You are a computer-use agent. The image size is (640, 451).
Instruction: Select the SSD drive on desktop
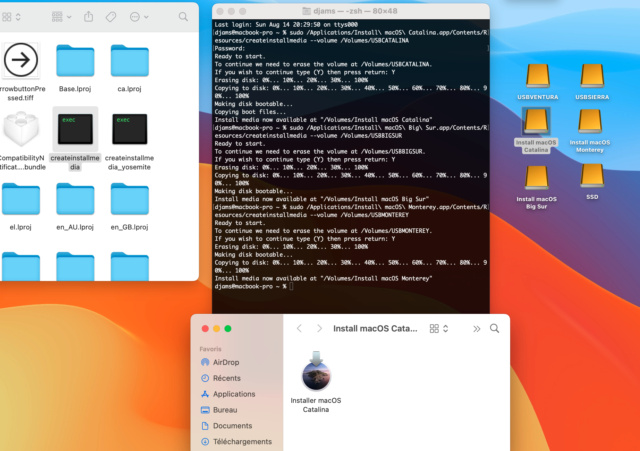point(592,176)
